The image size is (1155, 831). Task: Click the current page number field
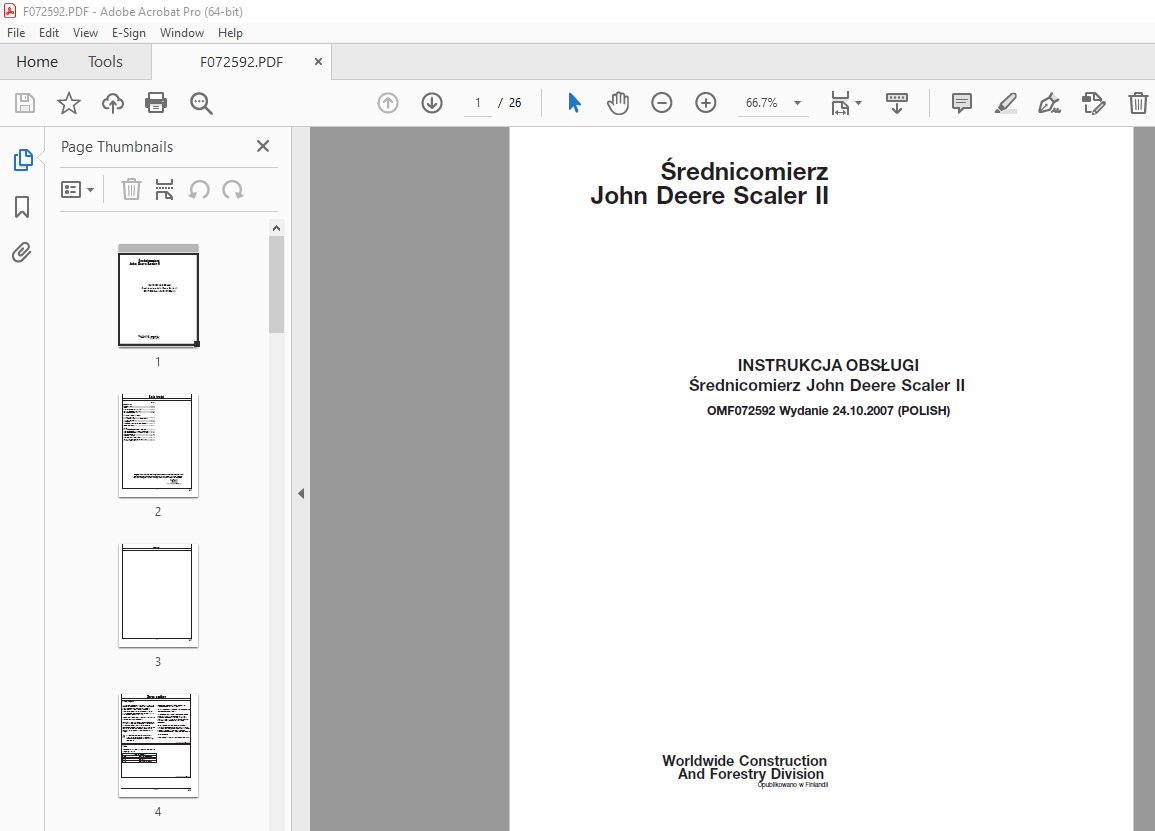[477, 103]
